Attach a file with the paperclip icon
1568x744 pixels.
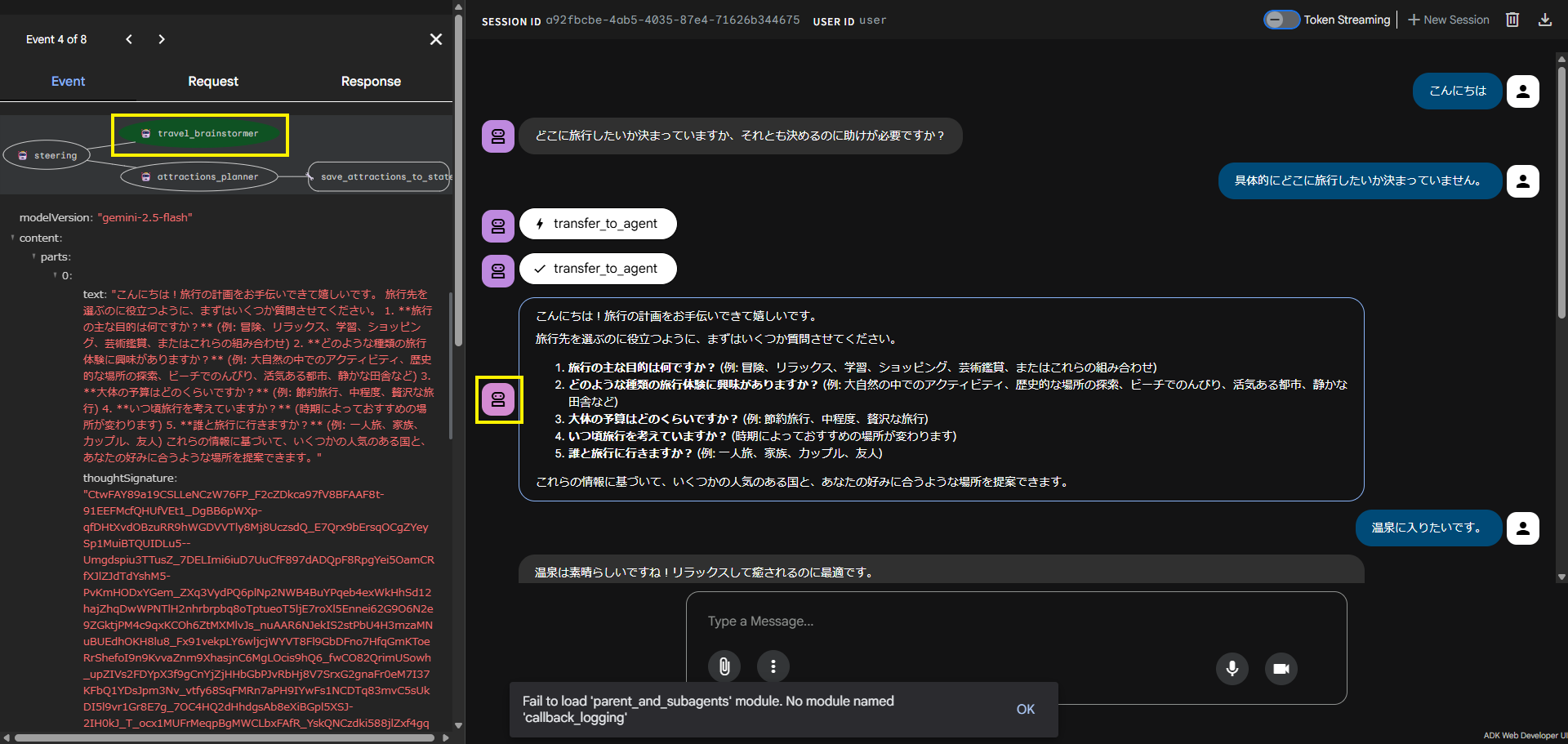click(x=724, y=667)
